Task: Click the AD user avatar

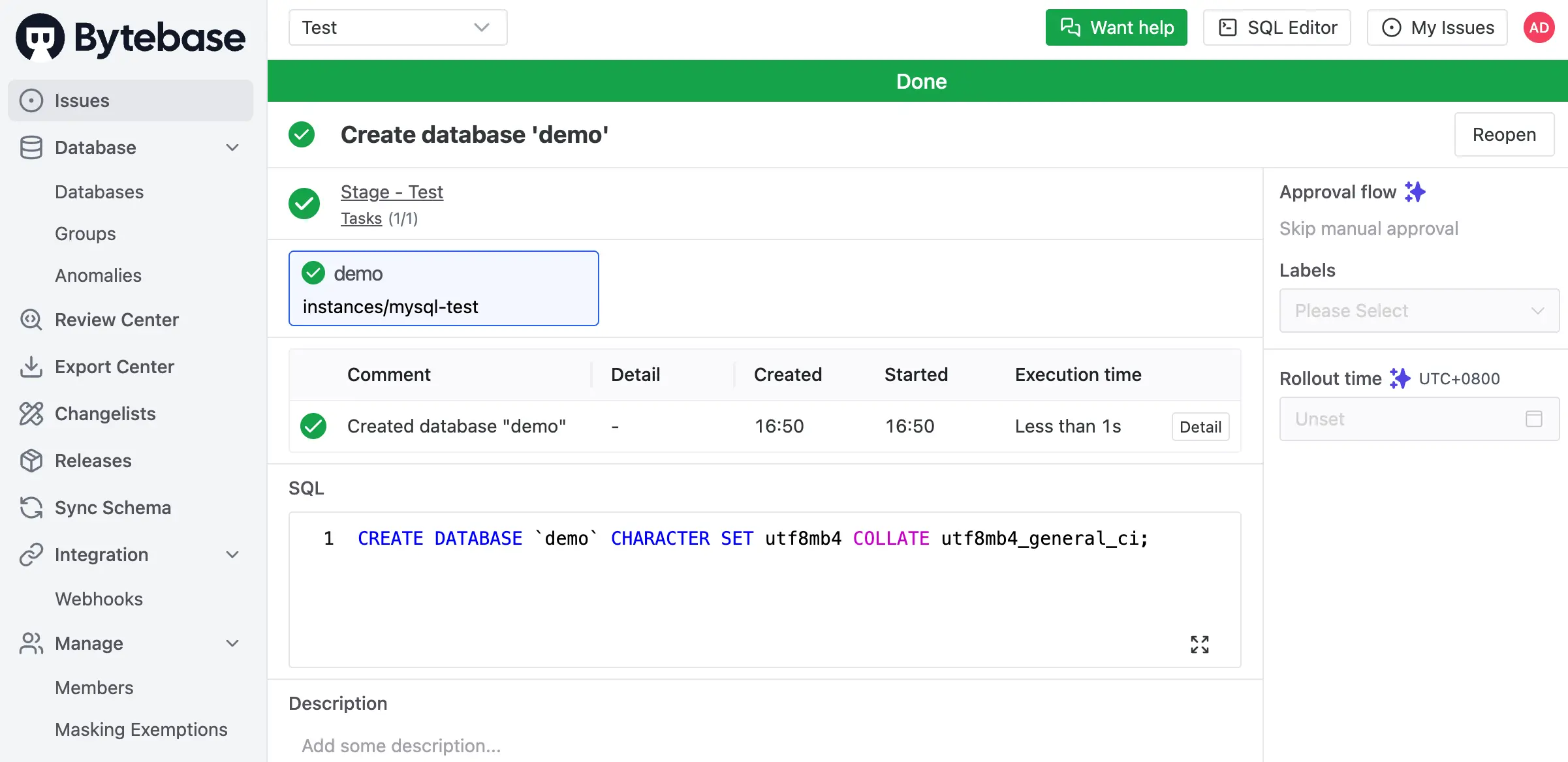Action: point(1539,27)
